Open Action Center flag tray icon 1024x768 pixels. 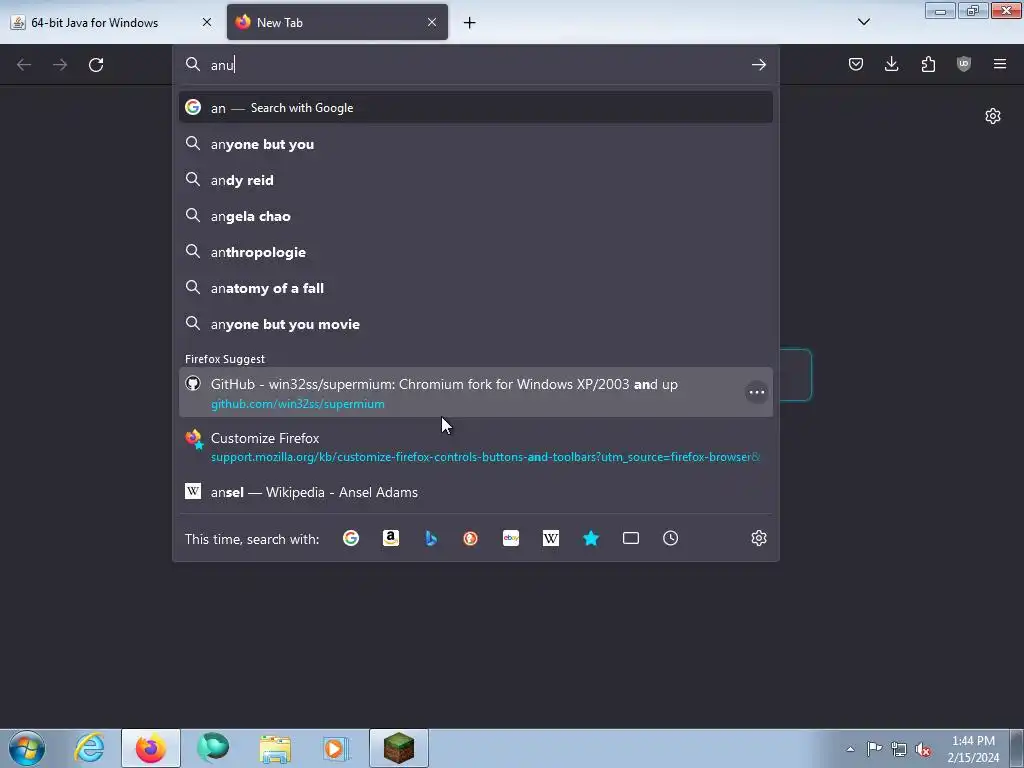(x=874, y=748)
